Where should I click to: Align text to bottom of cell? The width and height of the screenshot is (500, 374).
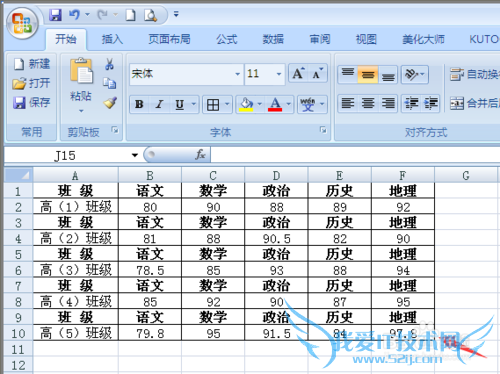[388, 74]
